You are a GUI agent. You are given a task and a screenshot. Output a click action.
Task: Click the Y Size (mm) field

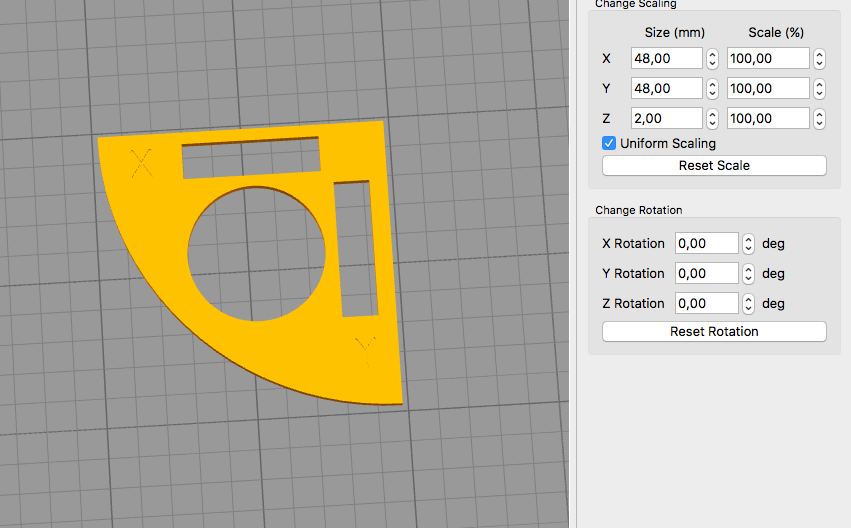(666, 89)
